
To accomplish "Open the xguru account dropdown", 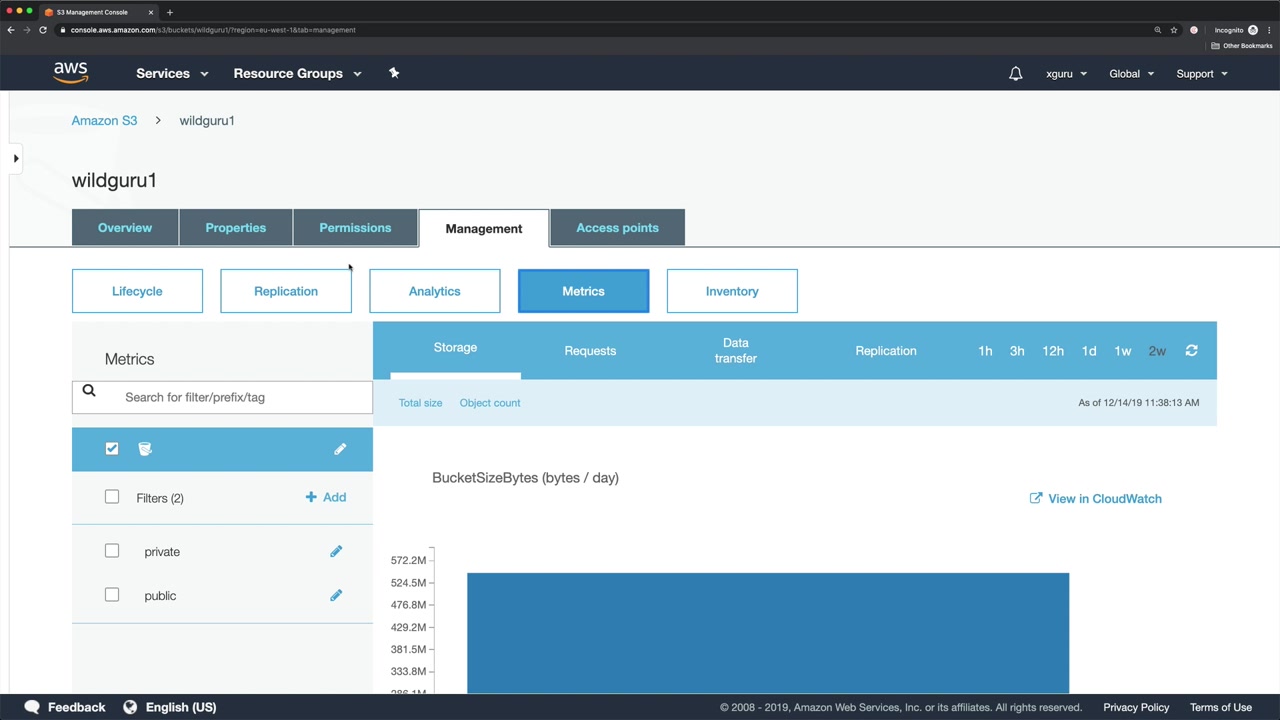I will point(1066,73).
